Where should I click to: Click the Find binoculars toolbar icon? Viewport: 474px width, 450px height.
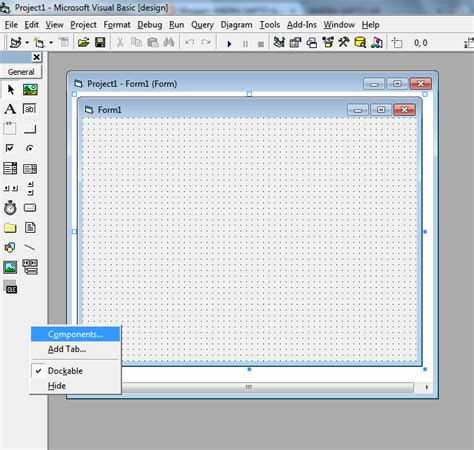click(169, 42)
